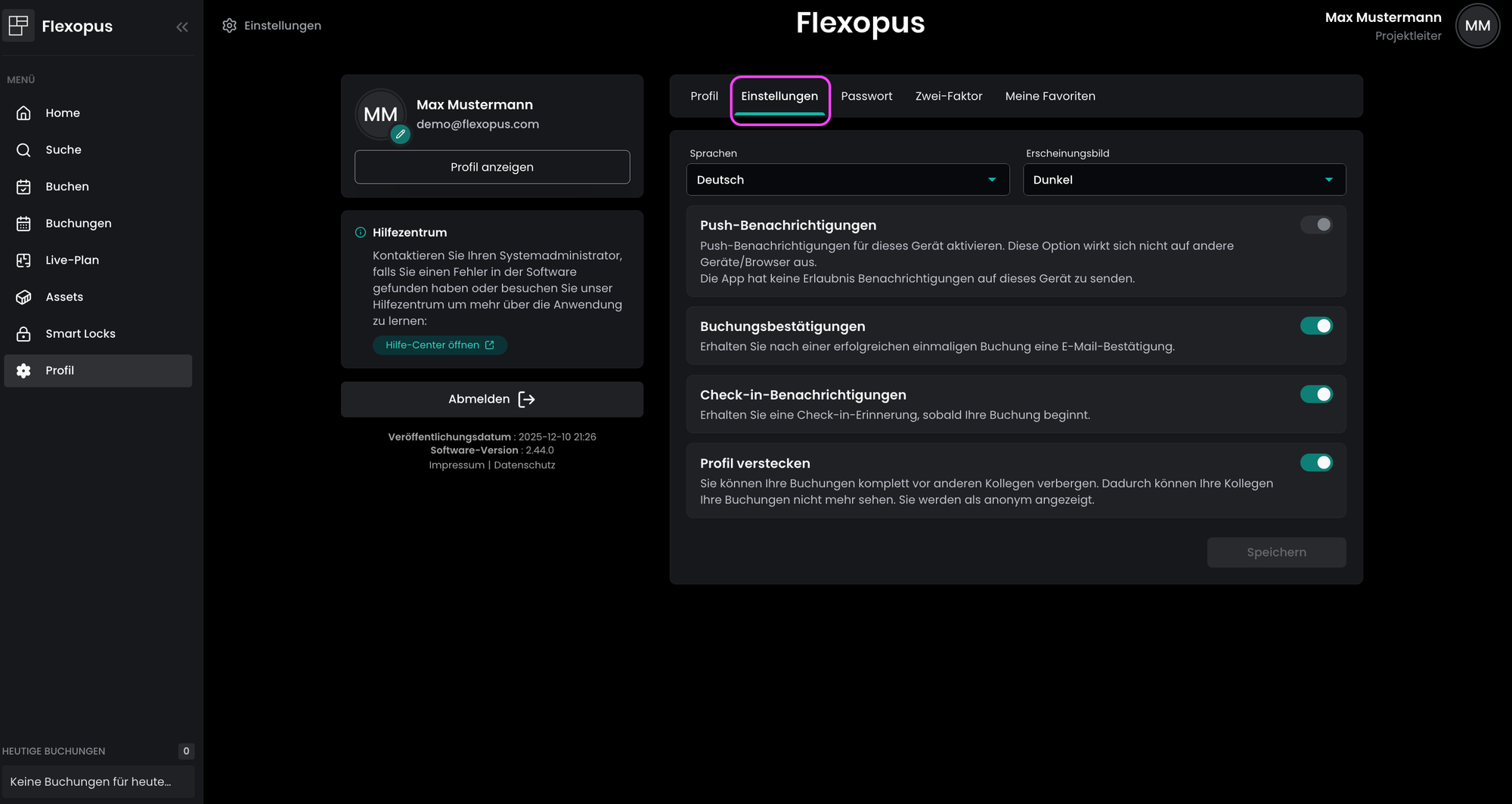Viewport: 1512px width, 804px height.
Task: Switch to the Passwort tab
Action: (x=866, y=96)
